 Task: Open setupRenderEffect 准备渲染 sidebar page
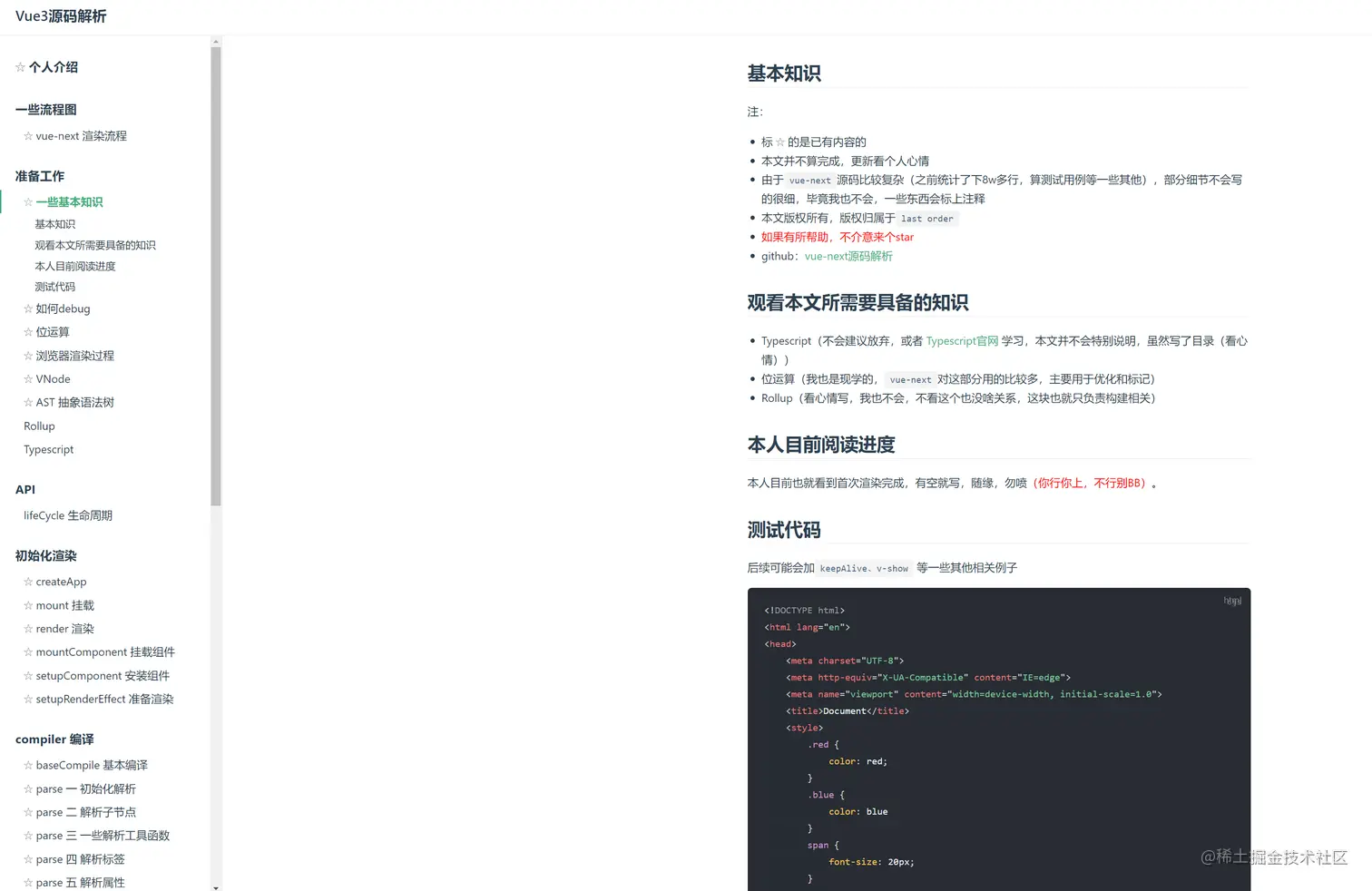pyautogui.click(x=99, y=700)
